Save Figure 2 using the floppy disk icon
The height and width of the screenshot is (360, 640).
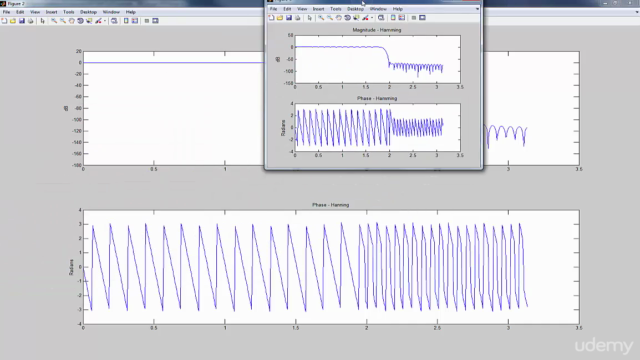point(22,21)
